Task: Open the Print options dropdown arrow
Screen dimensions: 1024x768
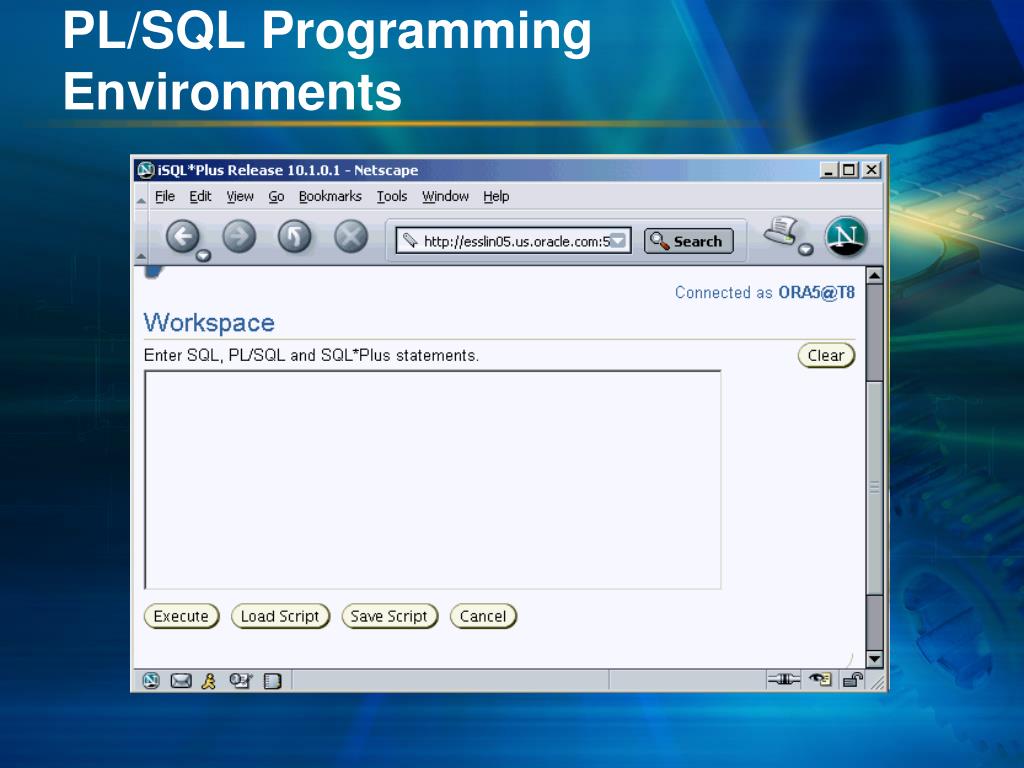Action: tap(807, 249)
